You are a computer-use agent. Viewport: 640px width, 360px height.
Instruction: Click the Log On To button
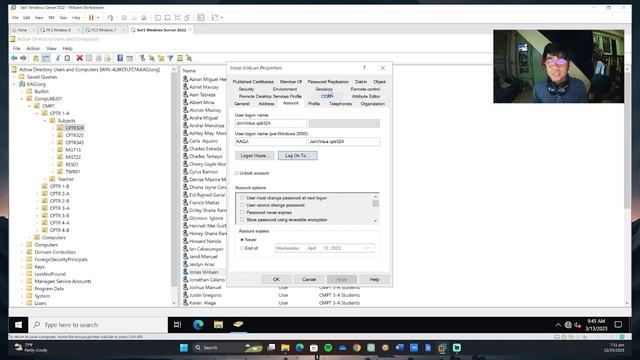[x=298, y=156]
